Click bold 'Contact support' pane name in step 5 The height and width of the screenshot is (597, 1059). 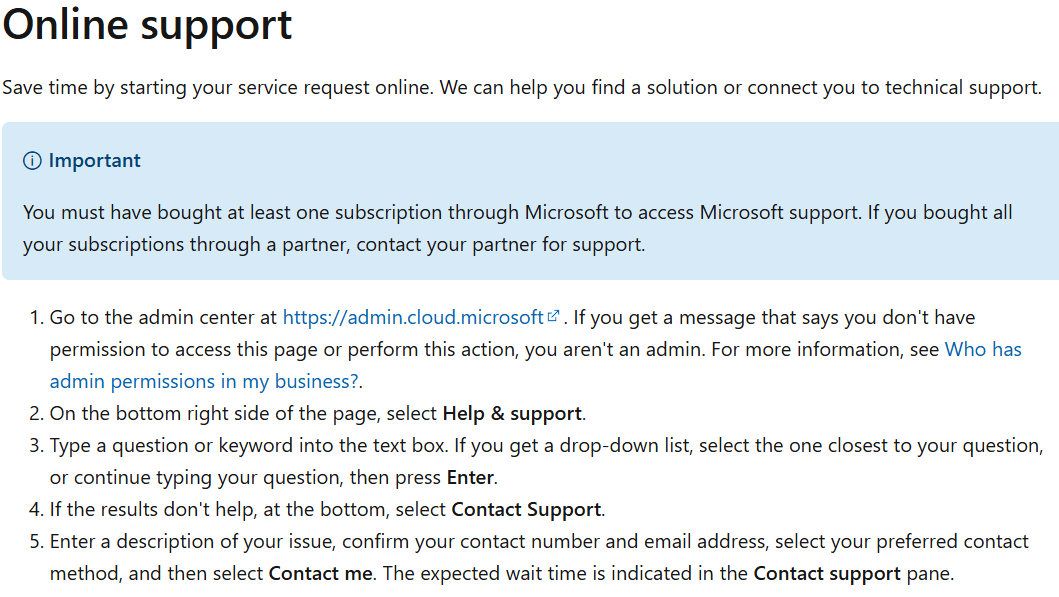tap(826, 573)
